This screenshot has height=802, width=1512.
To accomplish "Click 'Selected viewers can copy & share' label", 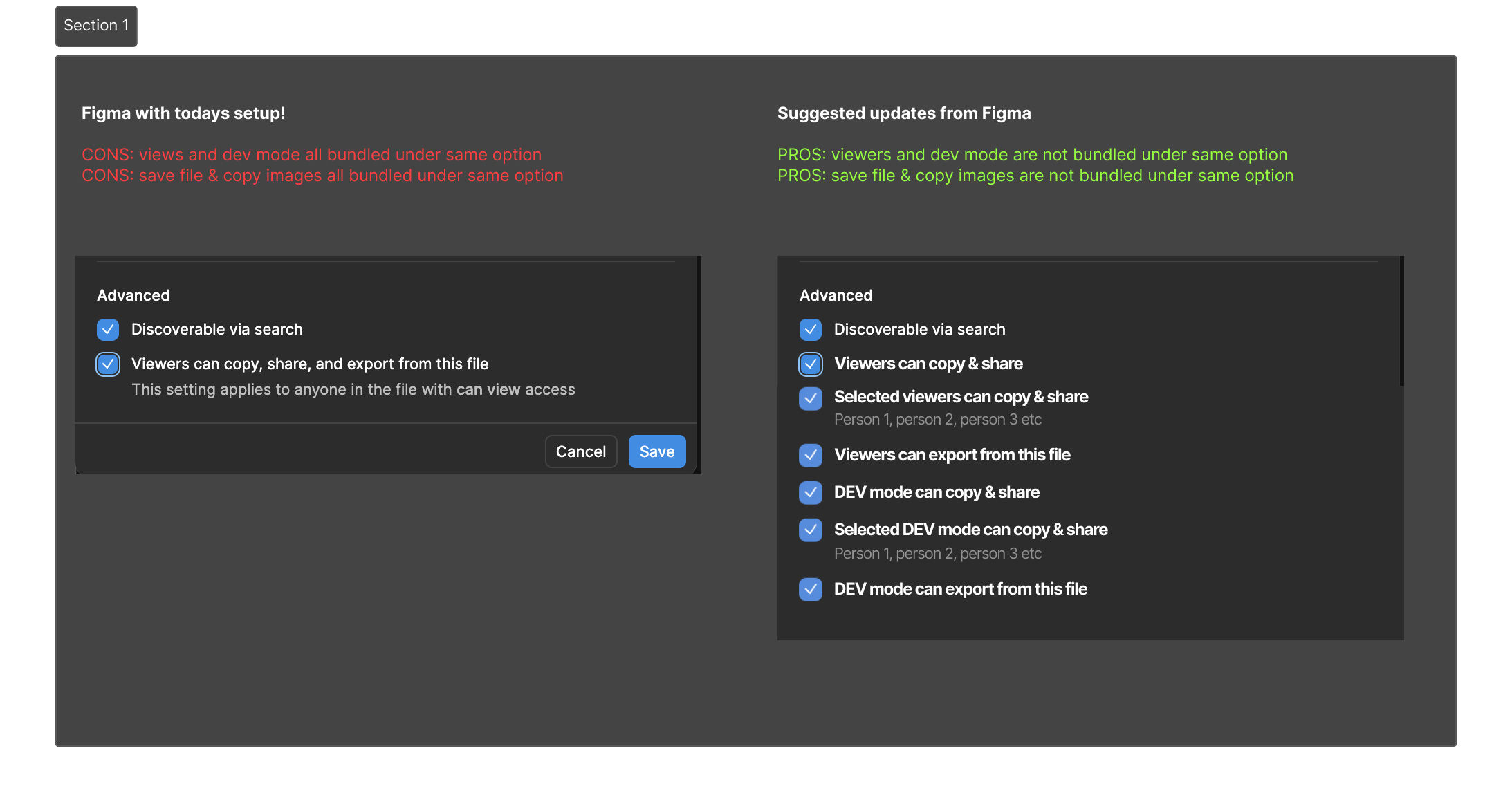I will coord(961,397).
